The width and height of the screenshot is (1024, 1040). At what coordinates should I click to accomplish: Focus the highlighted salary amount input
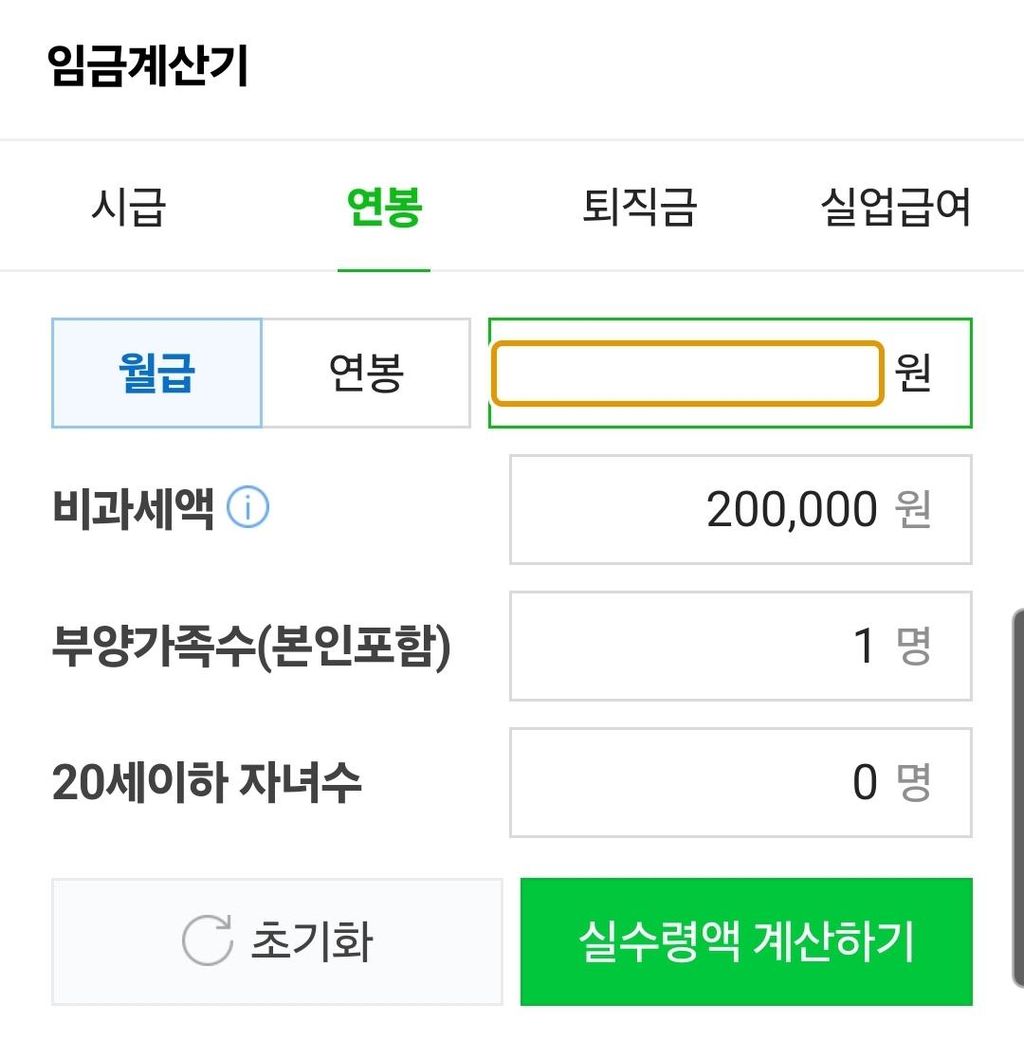pyautogui.click(x=688, y=373)
